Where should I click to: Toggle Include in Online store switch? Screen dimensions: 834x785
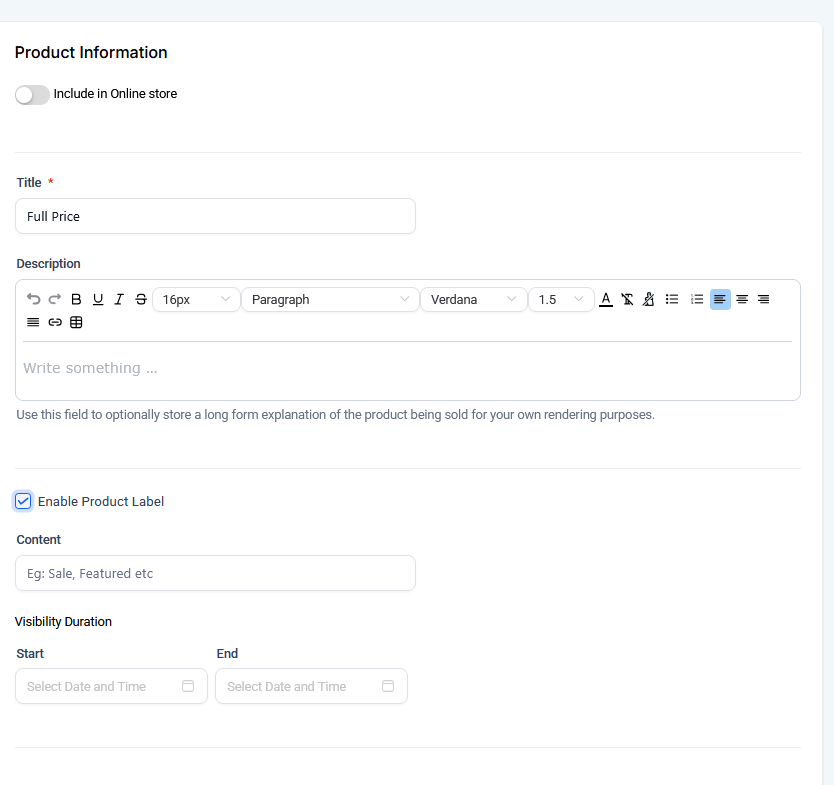point(32,94)
